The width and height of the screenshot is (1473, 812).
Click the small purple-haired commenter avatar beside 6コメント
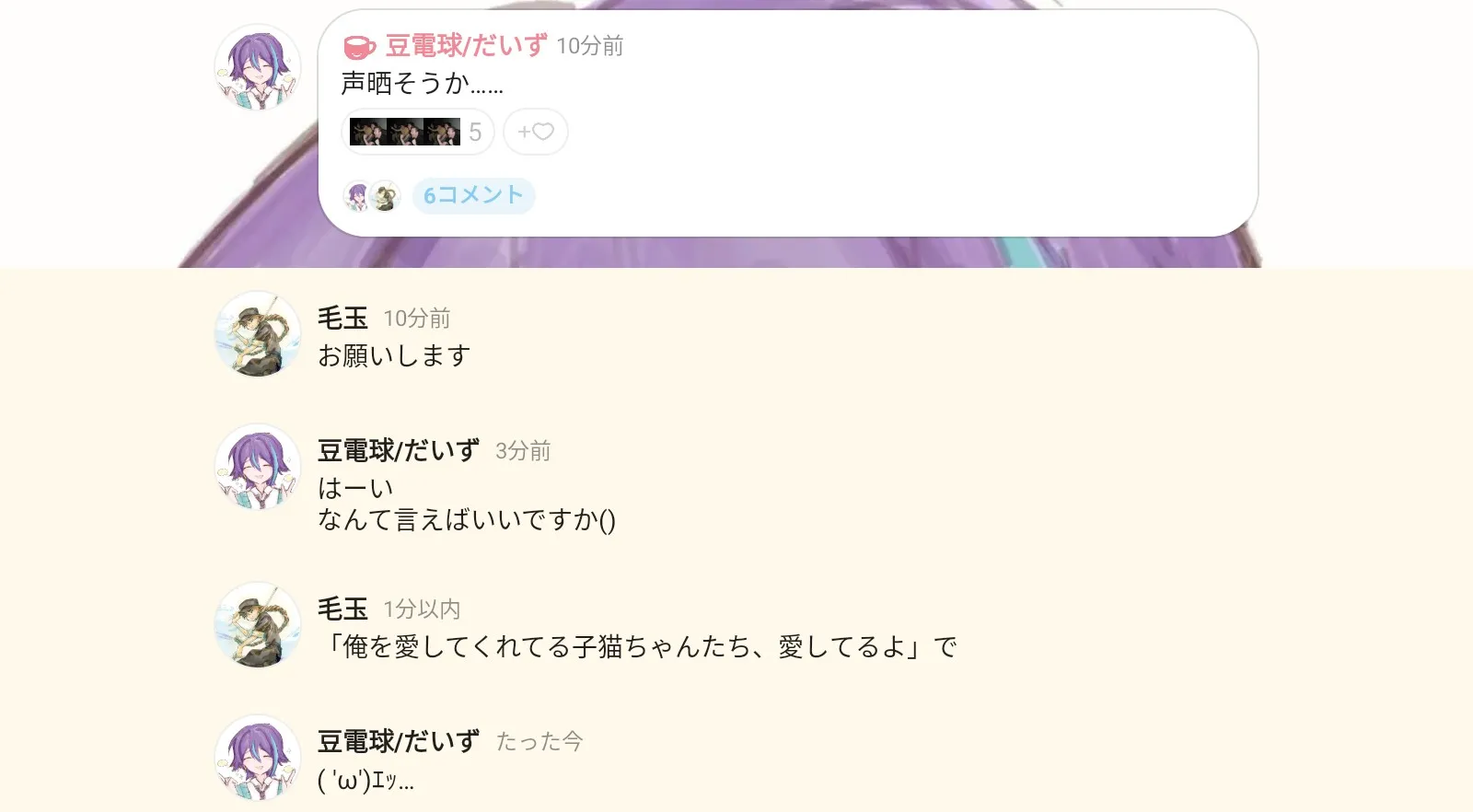pos(357,196)
